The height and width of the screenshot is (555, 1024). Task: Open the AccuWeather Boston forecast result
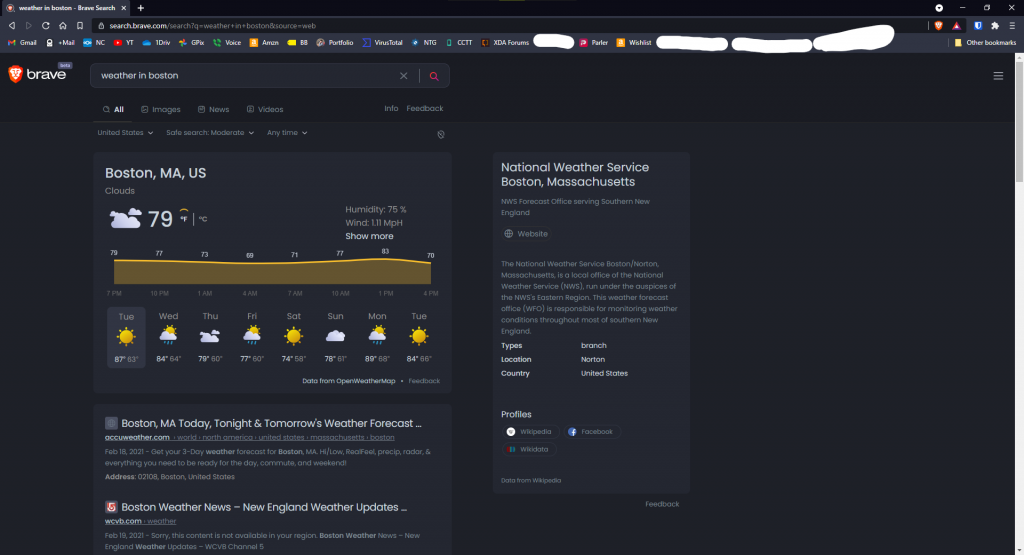pos(271,423)
